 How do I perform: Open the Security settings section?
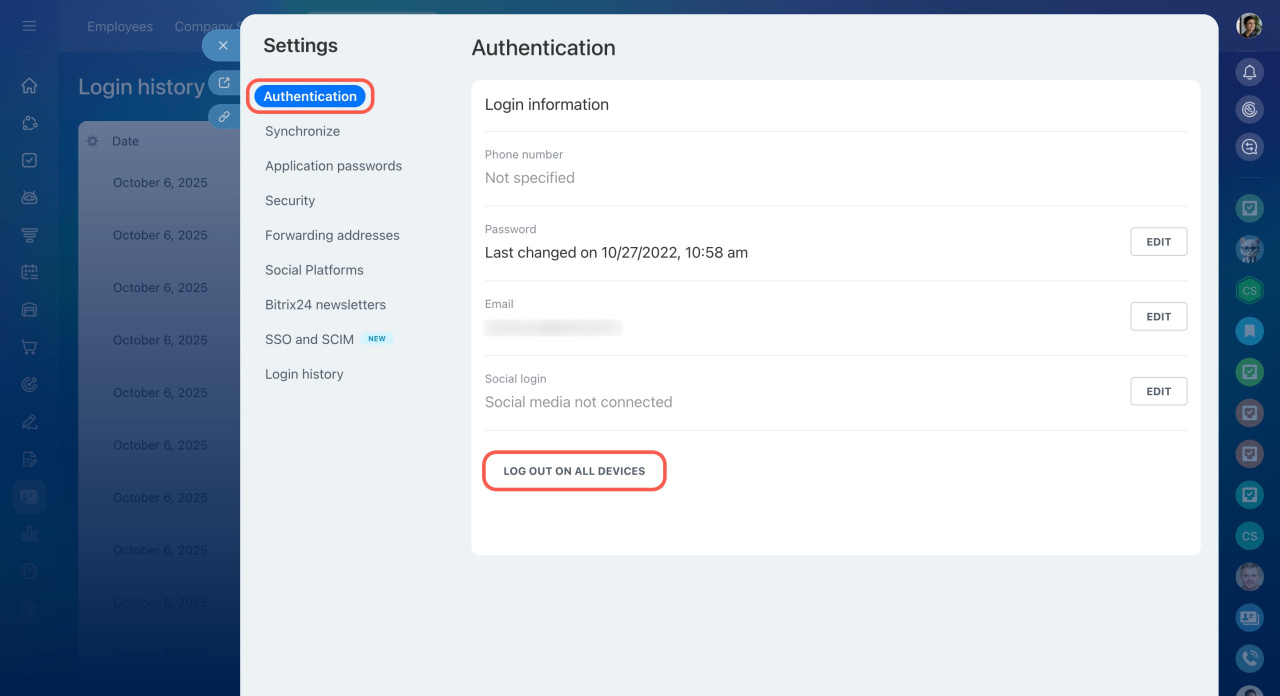click(290, 201)
